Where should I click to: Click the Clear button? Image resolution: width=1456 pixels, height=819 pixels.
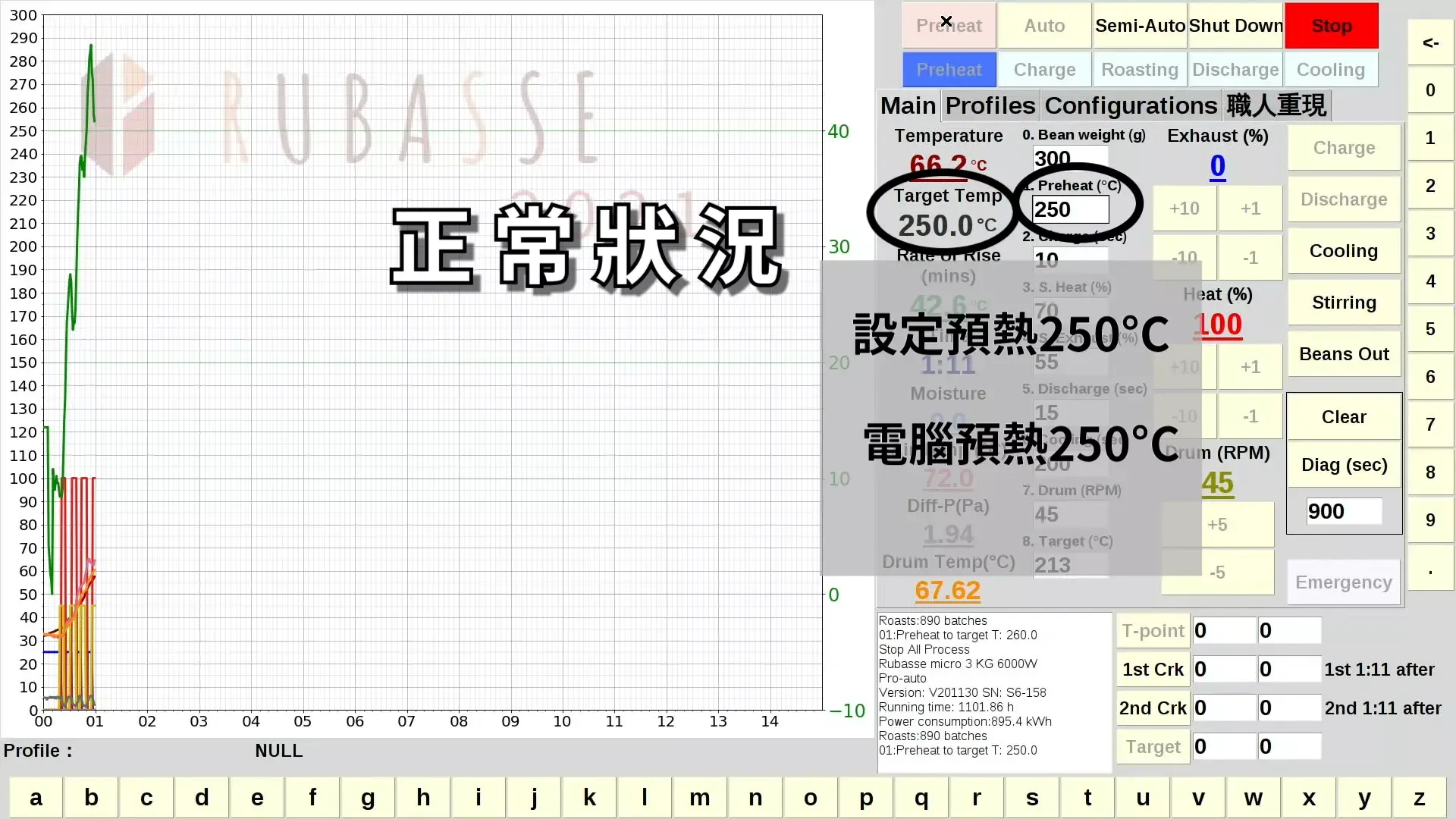pyautogui.click(x=1343, y=417)
